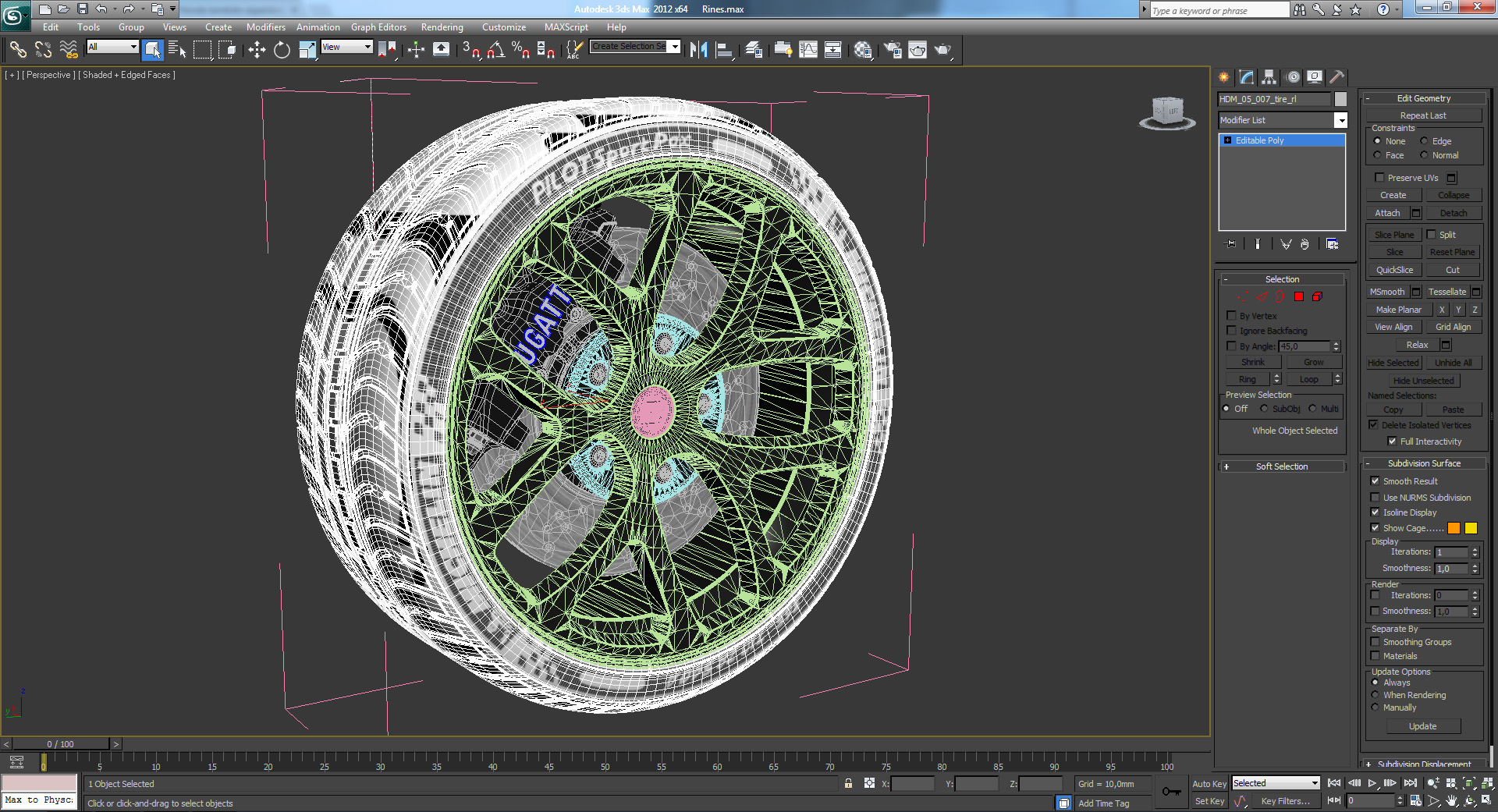Enable the Ignore Backfacing checkbox
Screen dimensions: 1498x812
[1231, 331]
